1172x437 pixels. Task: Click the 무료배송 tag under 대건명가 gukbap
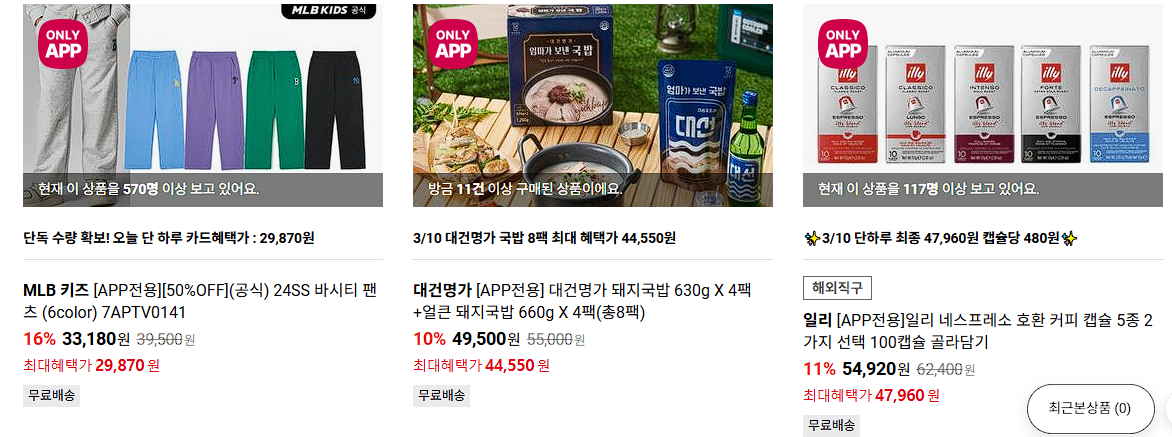(441, 396)
